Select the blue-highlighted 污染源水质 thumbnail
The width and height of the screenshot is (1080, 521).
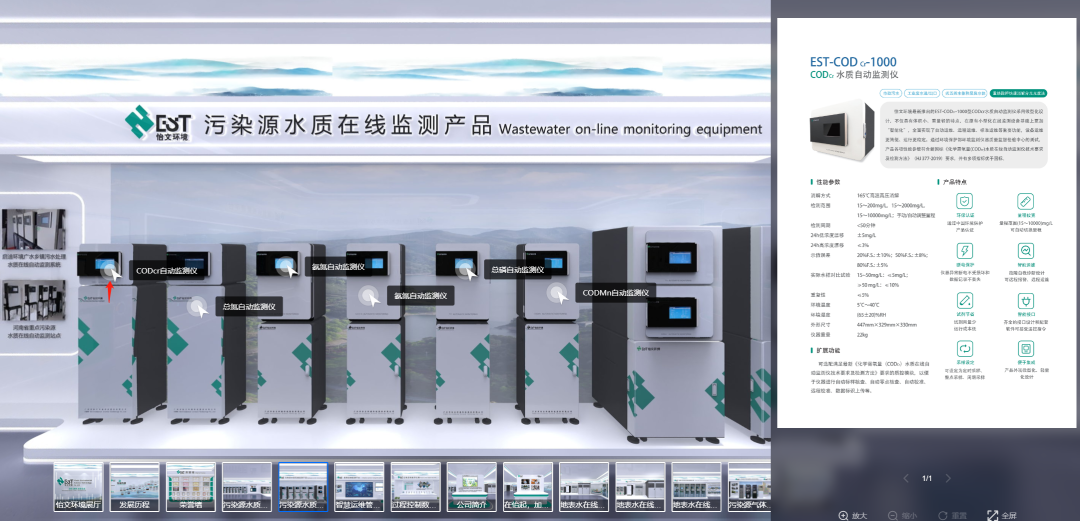303,487
